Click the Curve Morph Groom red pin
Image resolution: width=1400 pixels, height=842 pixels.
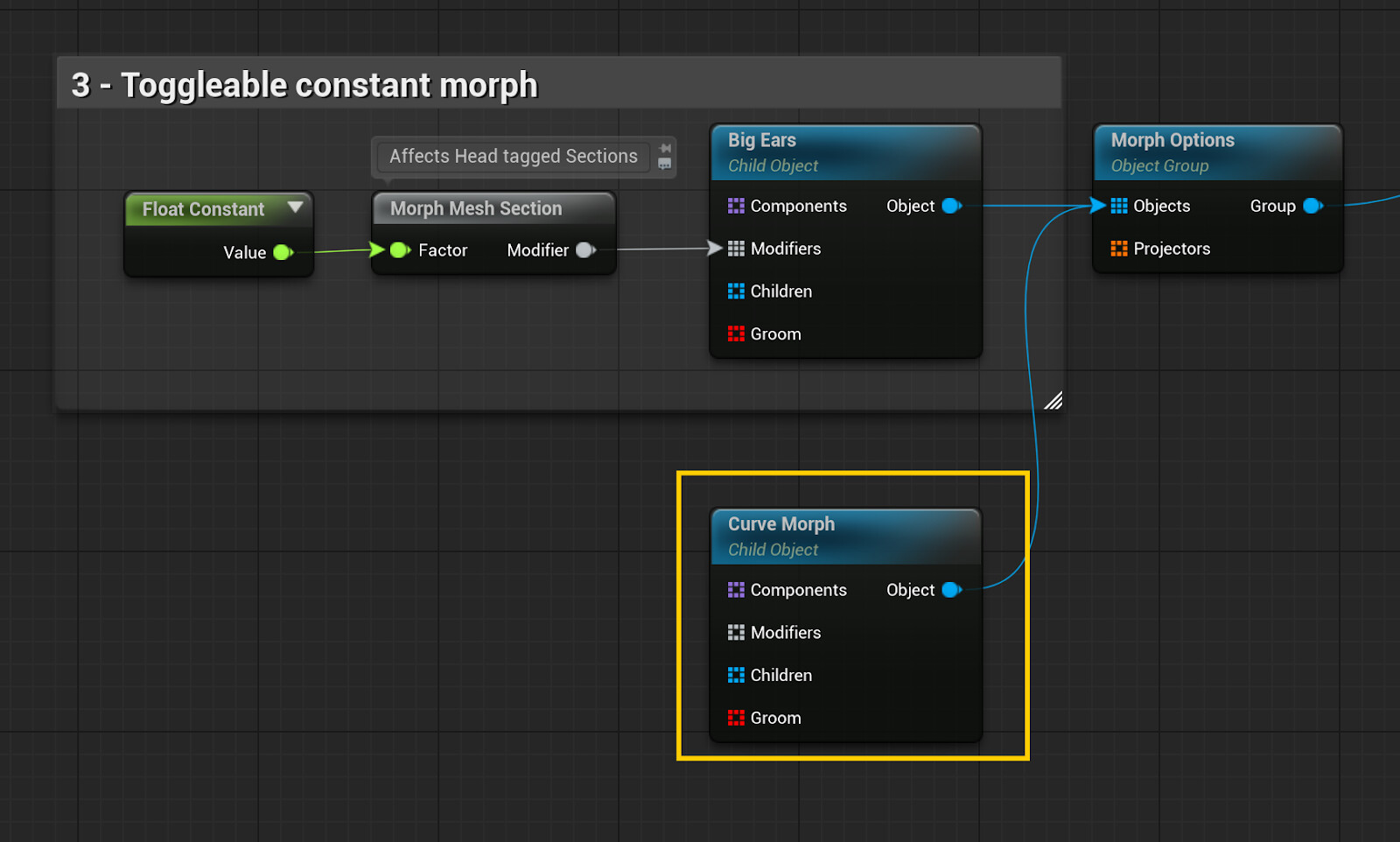tap(736, 718)
